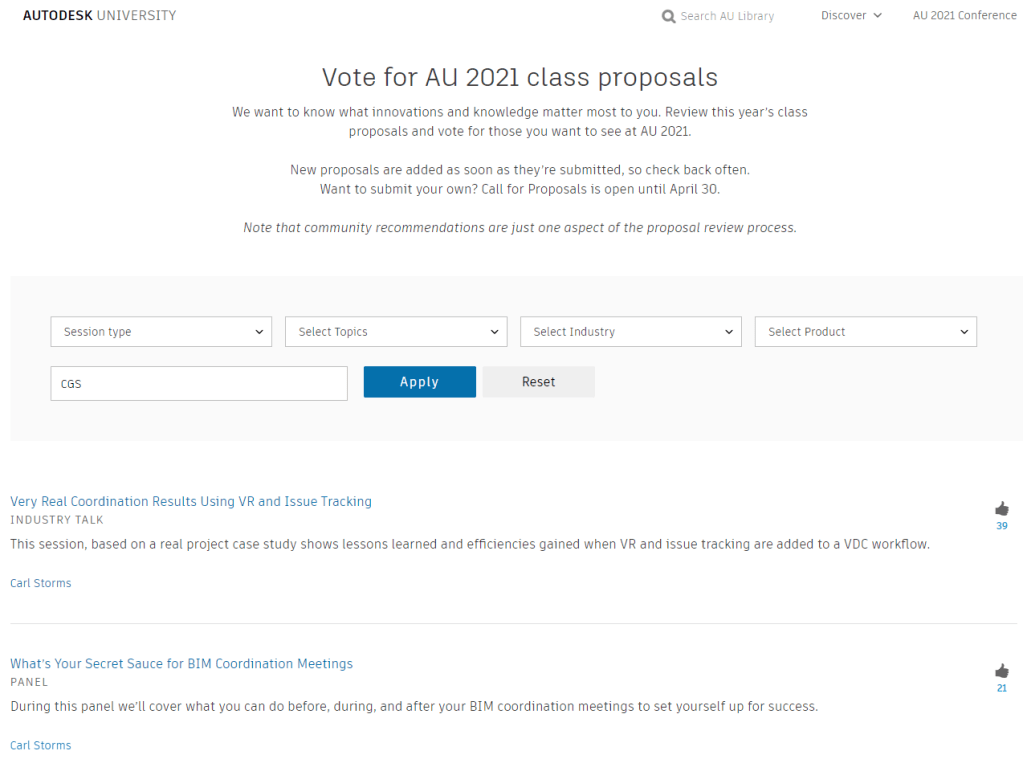Image resolution: width=1023 pixels, height=763 pixels.
Task: Expand the Select Topics dropdown
Action: pos(396,332)
